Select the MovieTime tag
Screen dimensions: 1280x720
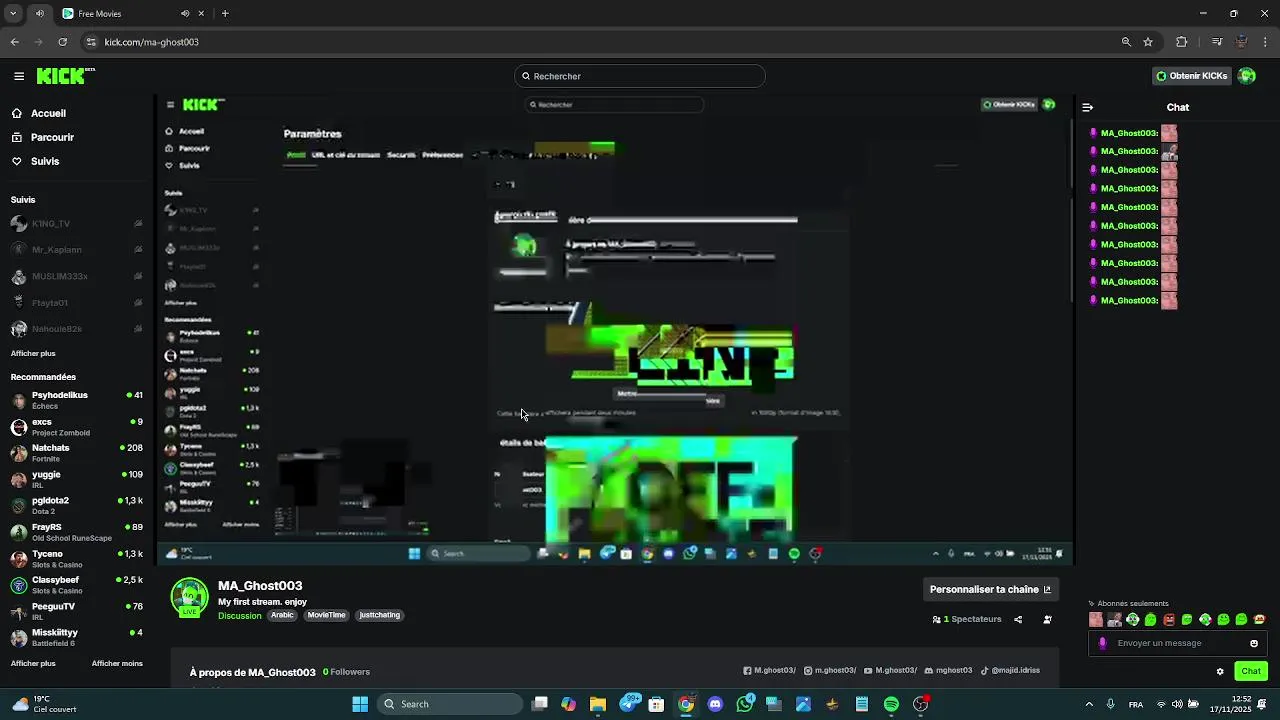pos(327,615)
